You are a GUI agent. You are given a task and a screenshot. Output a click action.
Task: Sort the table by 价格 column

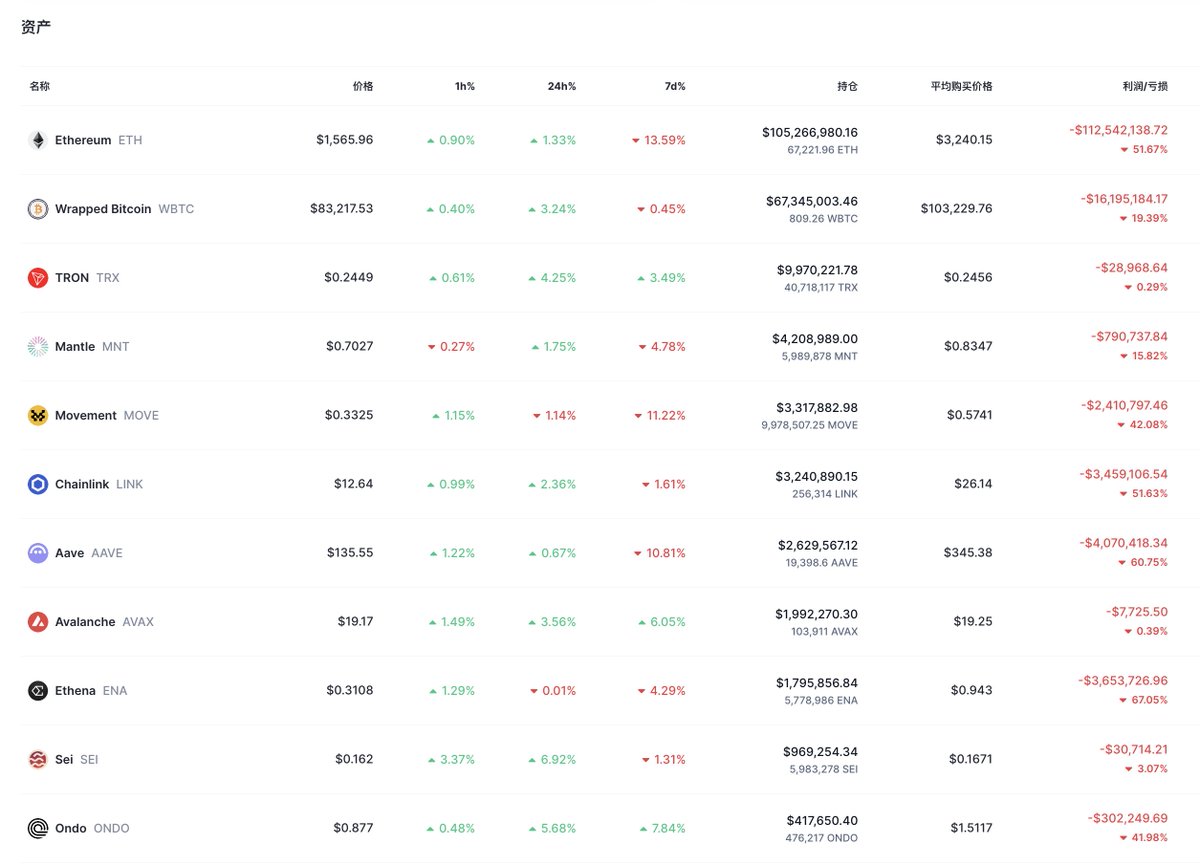[362, 86]
